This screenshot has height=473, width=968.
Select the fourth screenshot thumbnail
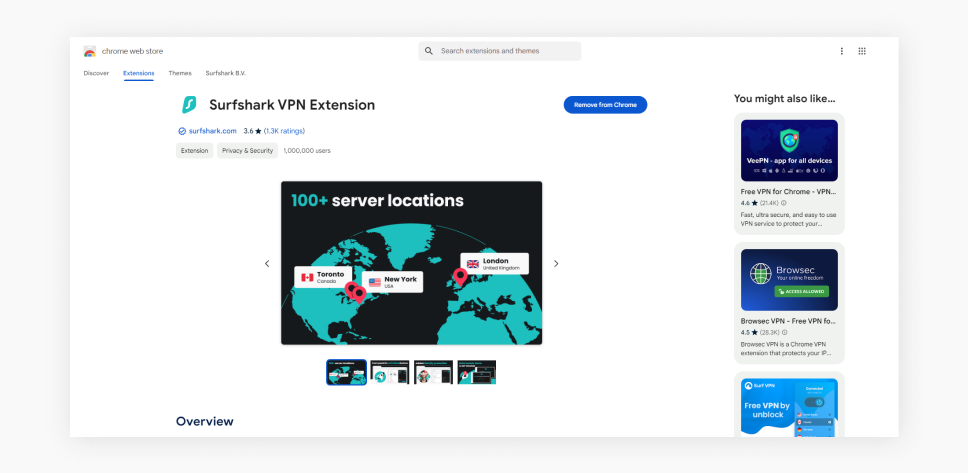[x=477, y=372]
